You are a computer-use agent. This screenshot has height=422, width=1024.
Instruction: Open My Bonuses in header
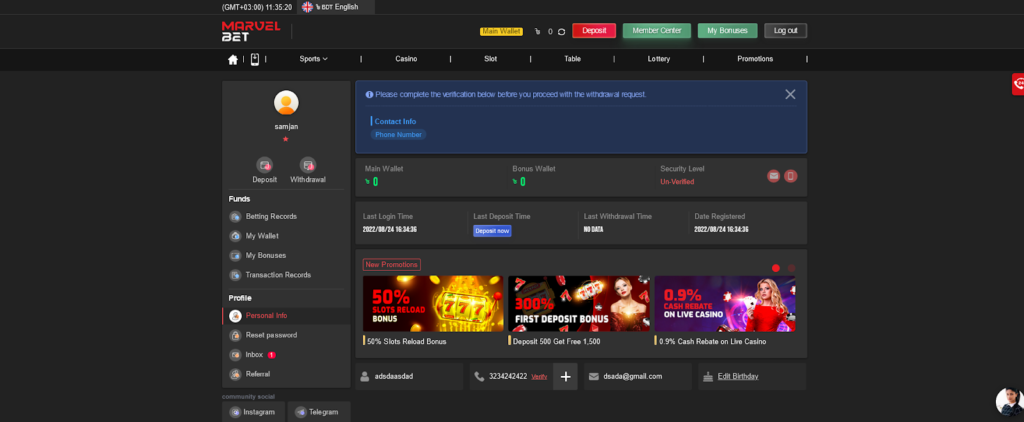click(728, 31)
